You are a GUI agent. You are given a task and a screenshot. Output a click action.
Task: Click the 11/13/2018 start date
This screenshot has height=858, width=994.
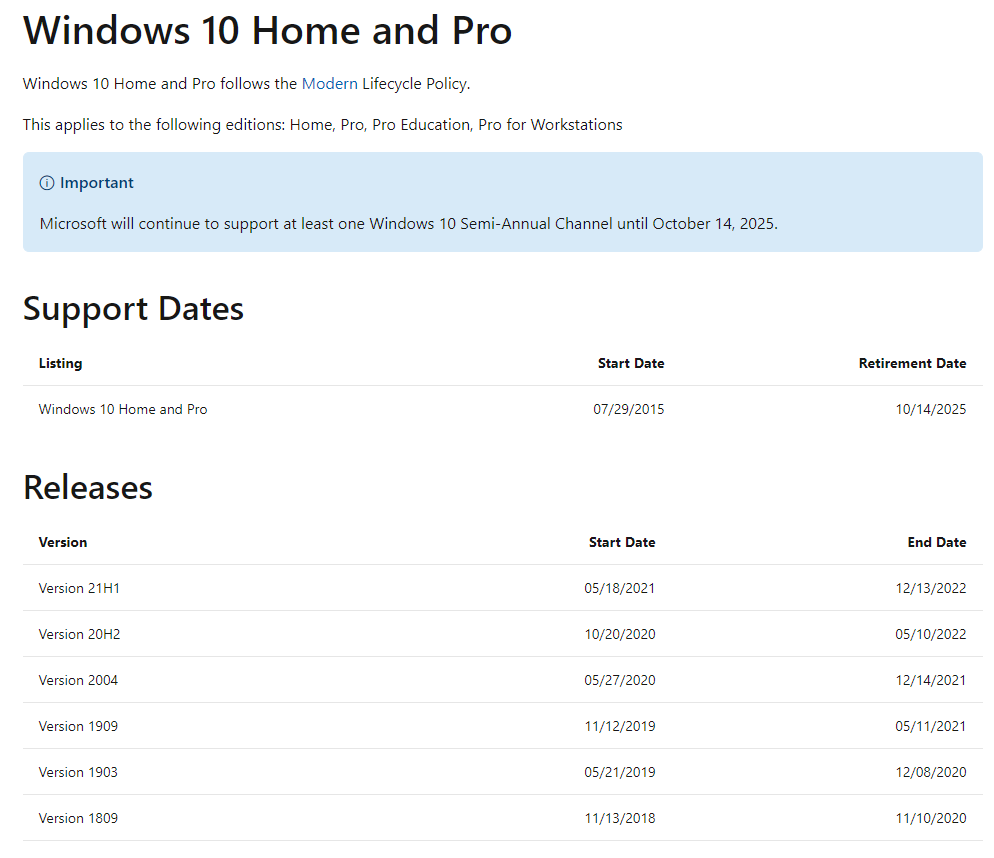[619, 818]
